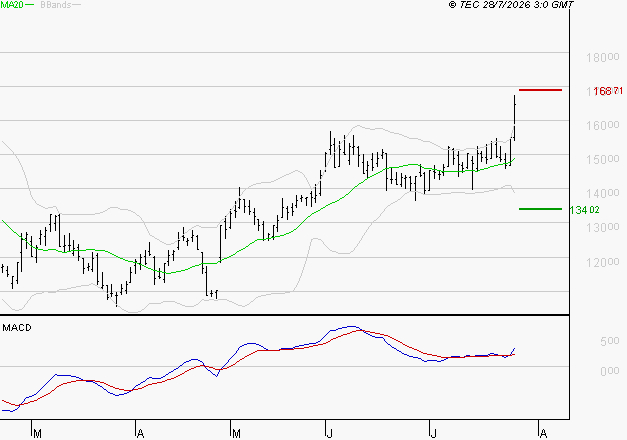The height and width of the screenshot is (440, 627).
Task: Click the MACD 500 axis label
Action: pos(610,341)
